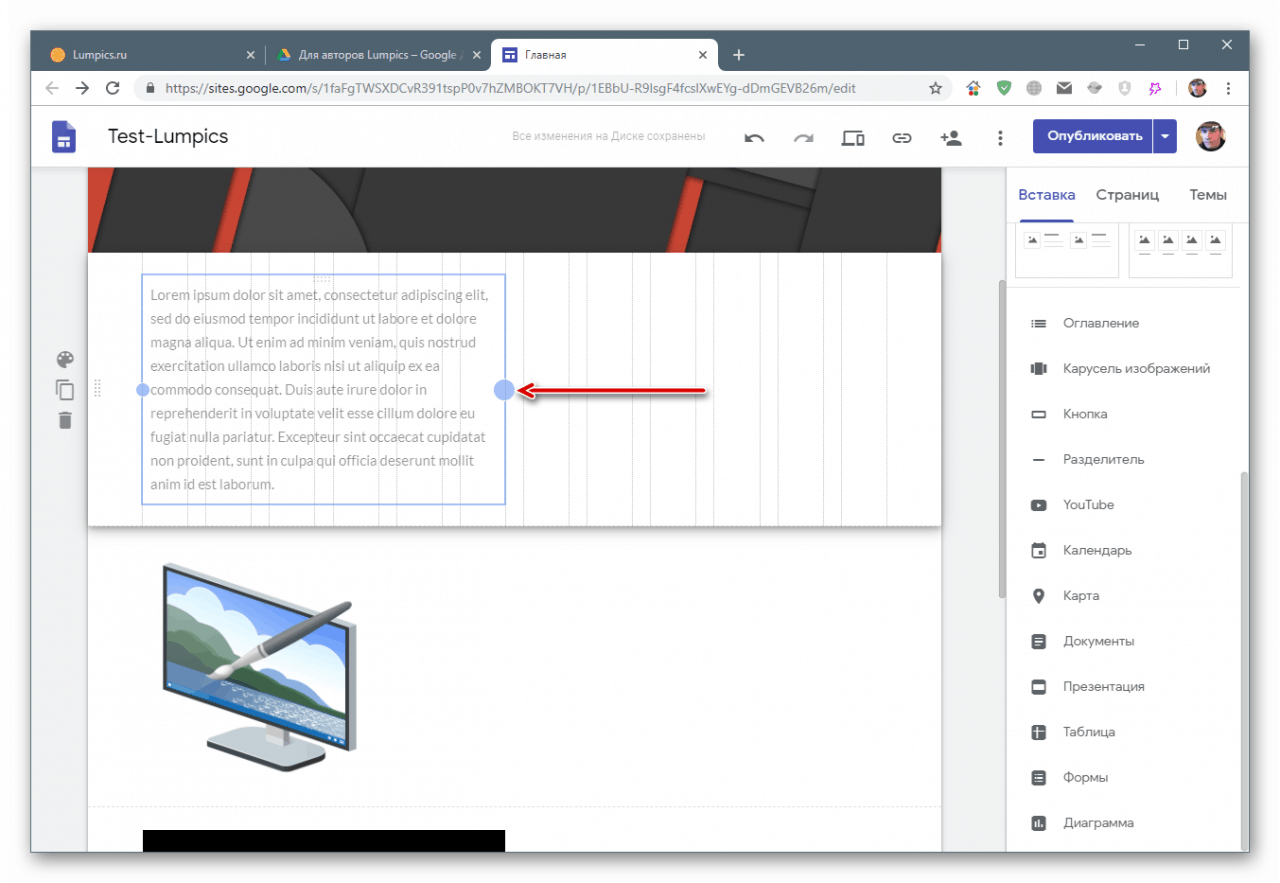1280x883 pixels.
Task: Open the Sites more options menu
Action: [x=1000, y=138]
